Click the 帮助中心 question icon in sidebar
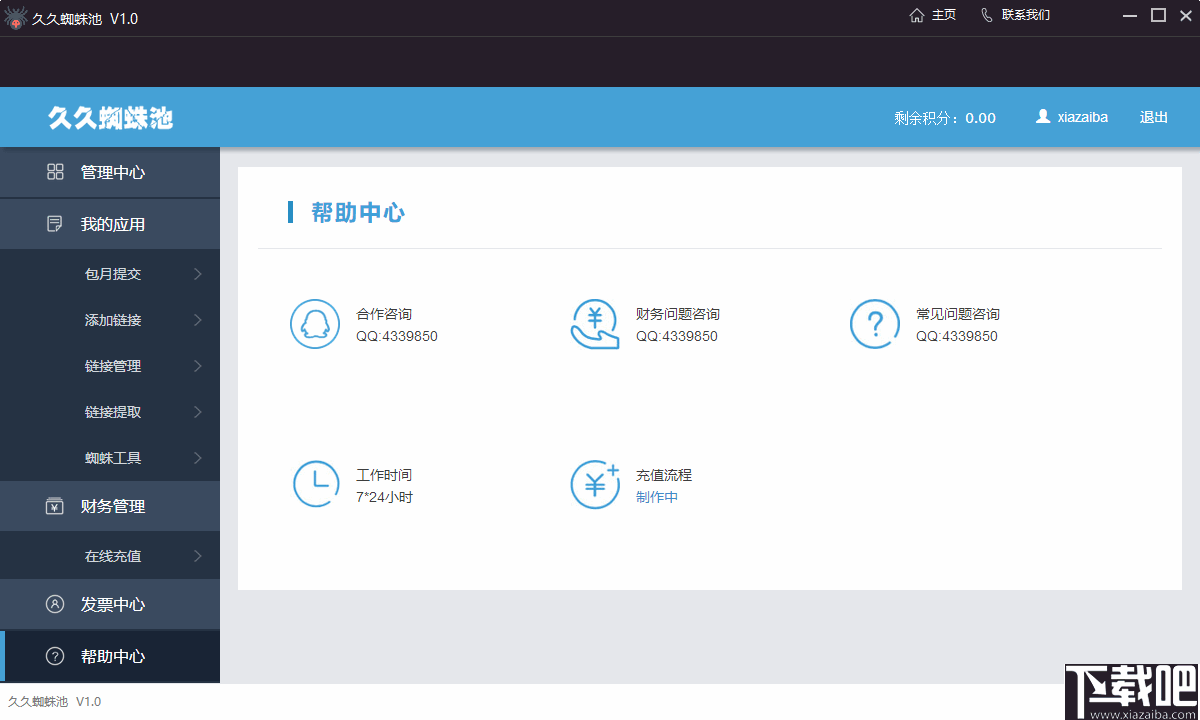The width and height of the screenshot is (1200, 720). (55, 656)
